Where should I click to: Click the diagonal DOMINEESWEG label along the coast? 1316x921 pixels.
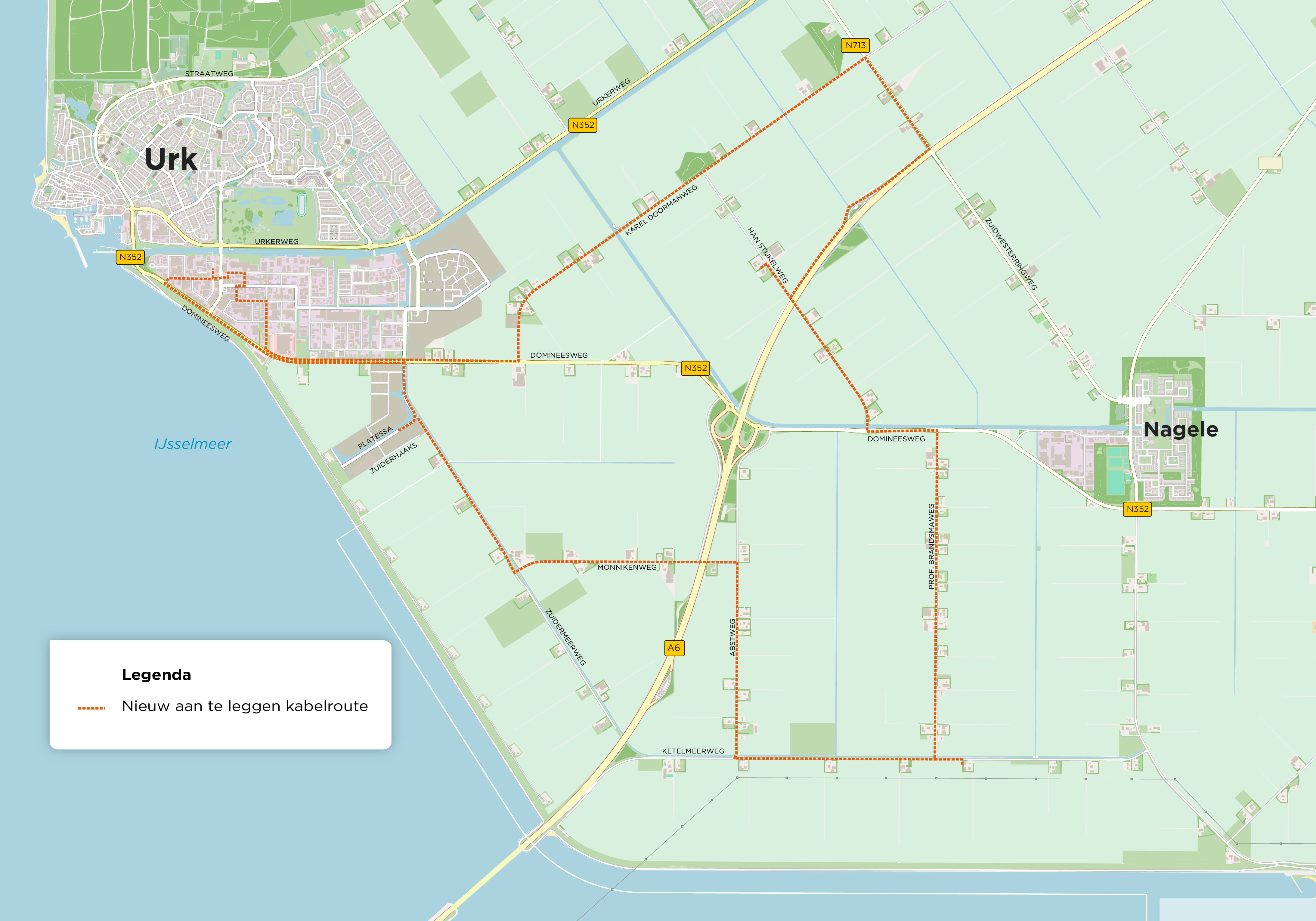click(206, 324)
